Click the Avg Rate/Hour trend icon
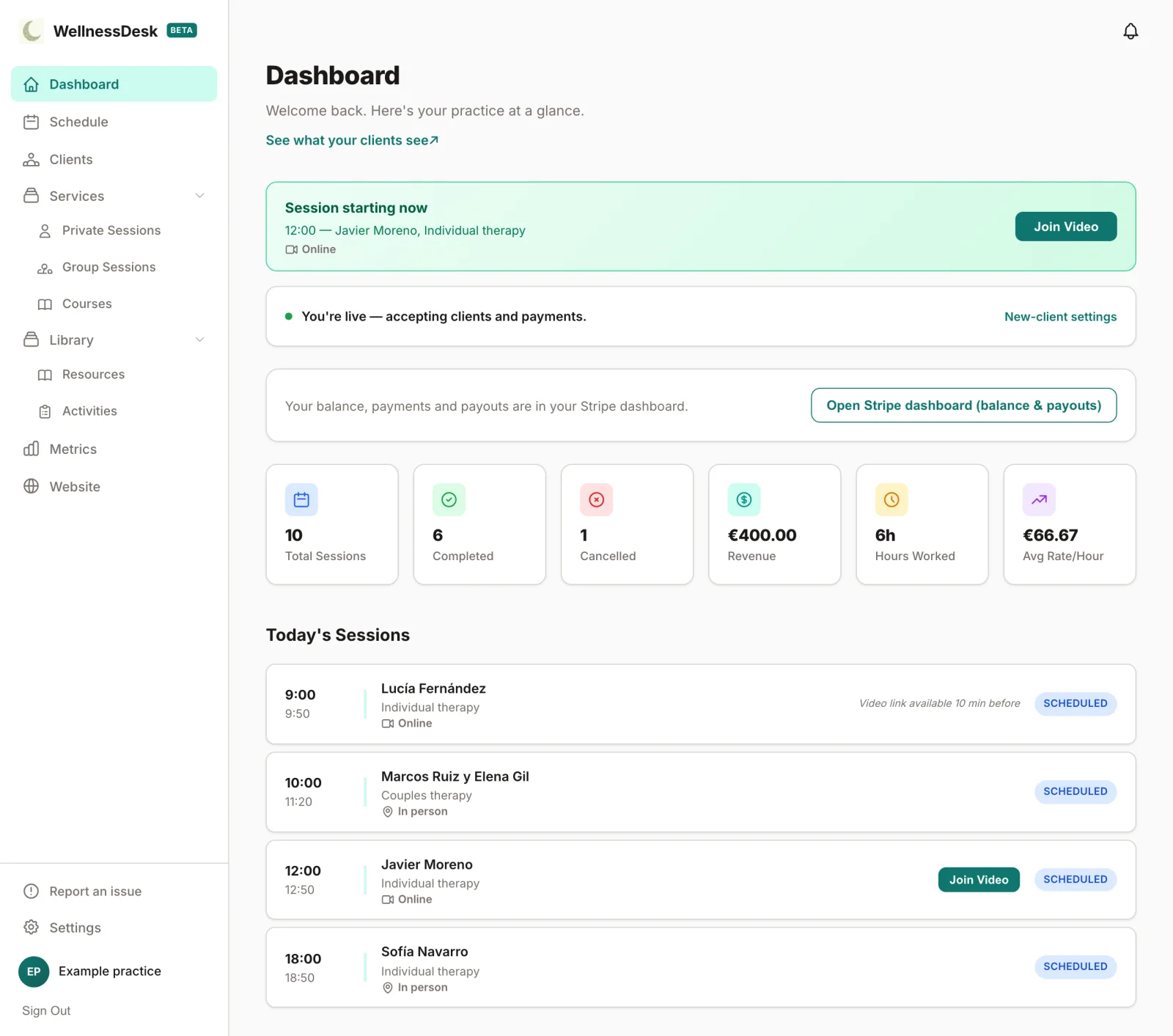This screenshot has width=1173, height=1036. (x=1039, y=500)
